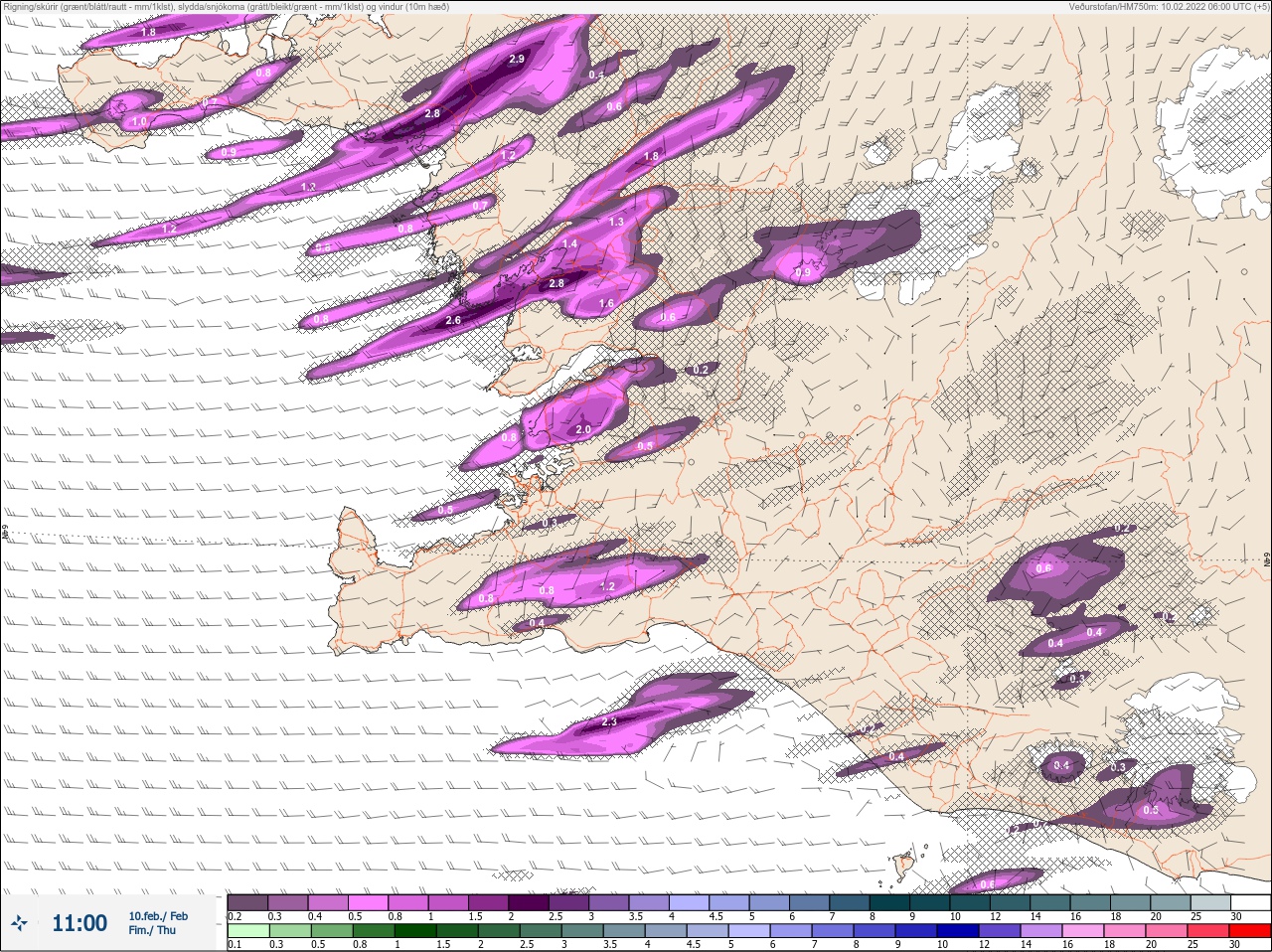Select the lower legend pale green swatch at 0.1

[x=247, y=931]
